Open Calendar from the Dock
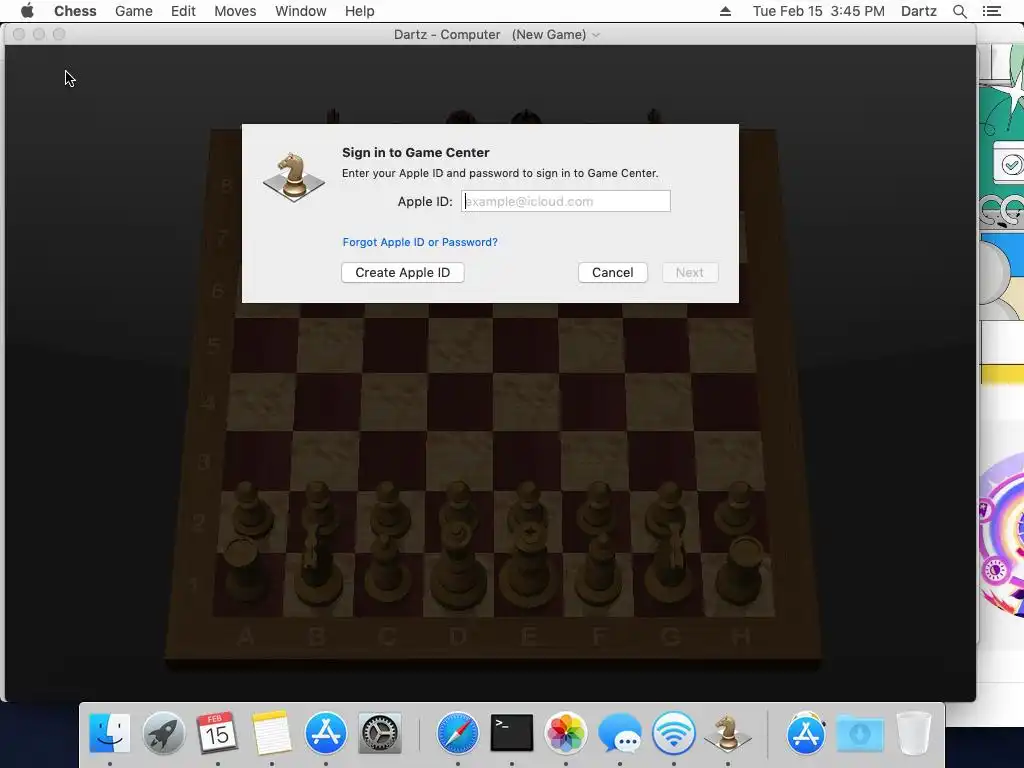Viewport: 1024px width, 768px height. pyautogui.click(x=217, y=733)
